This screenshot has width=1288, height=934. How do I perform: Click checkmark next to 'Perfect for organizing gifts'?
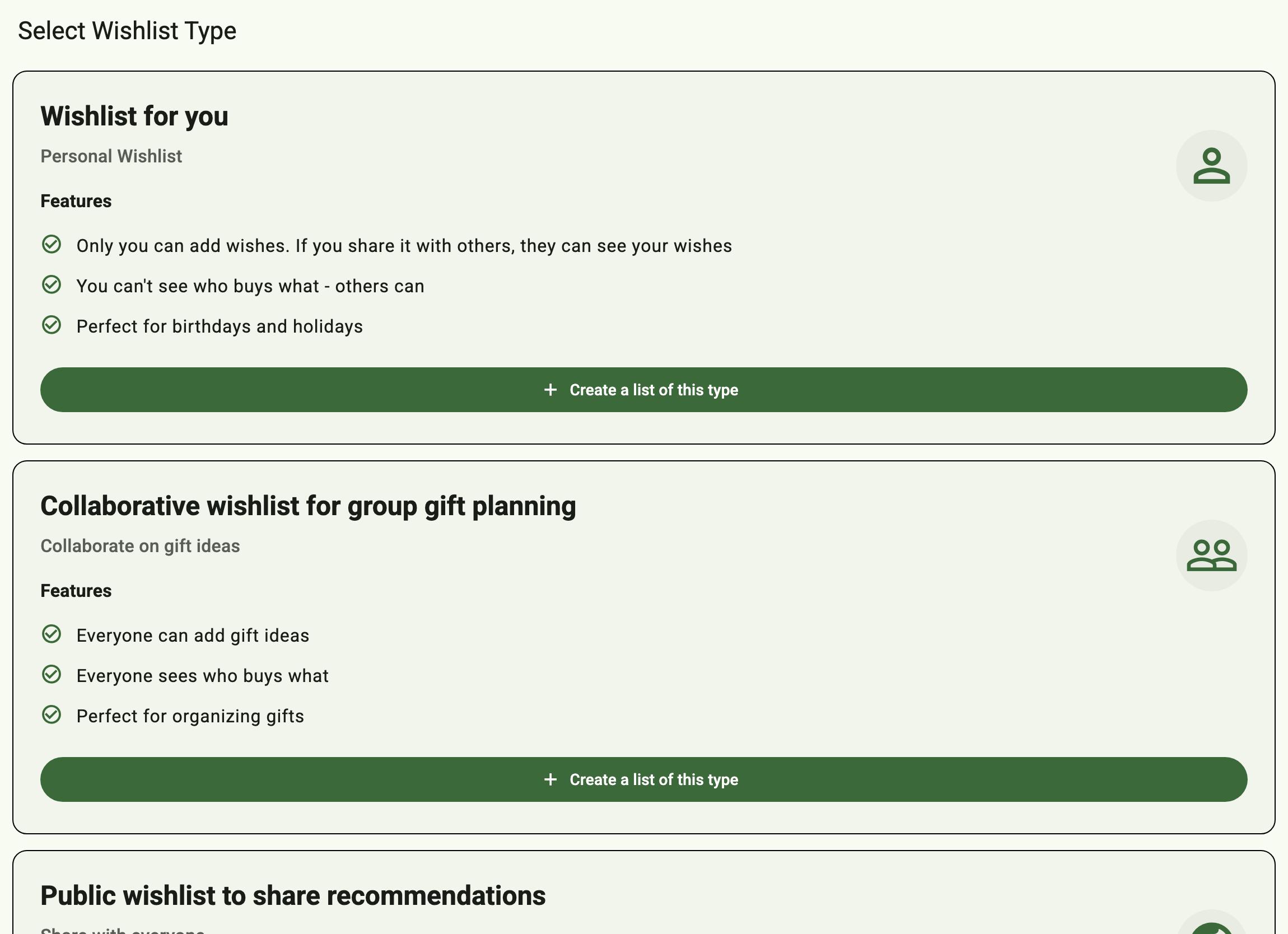52,715
